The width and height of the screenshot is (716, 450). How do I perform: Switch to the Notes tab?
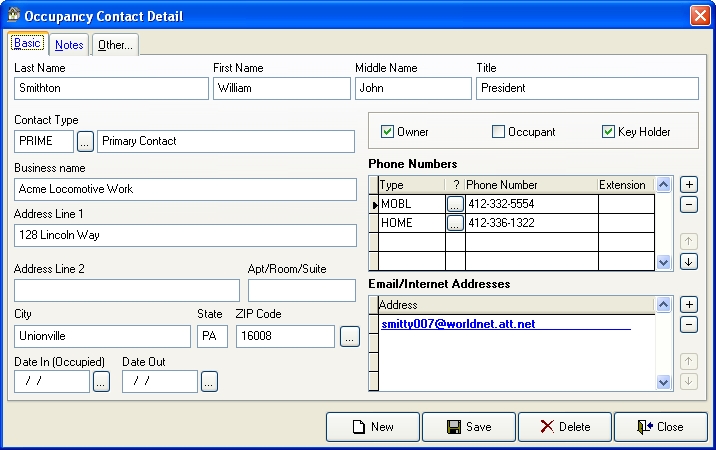pos(69,45)
